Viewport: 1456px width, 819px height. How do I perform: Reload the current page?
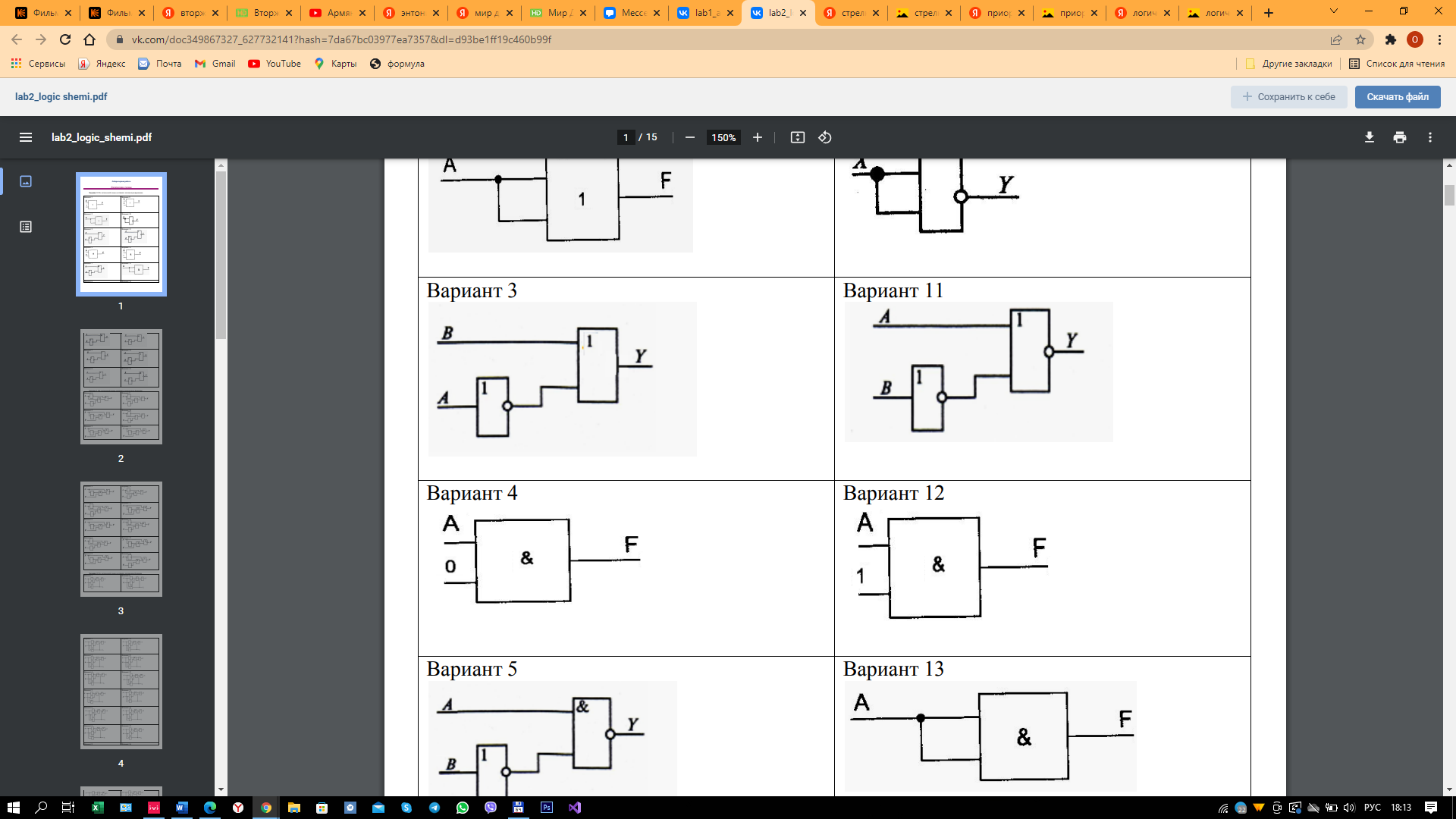[65, 39]
